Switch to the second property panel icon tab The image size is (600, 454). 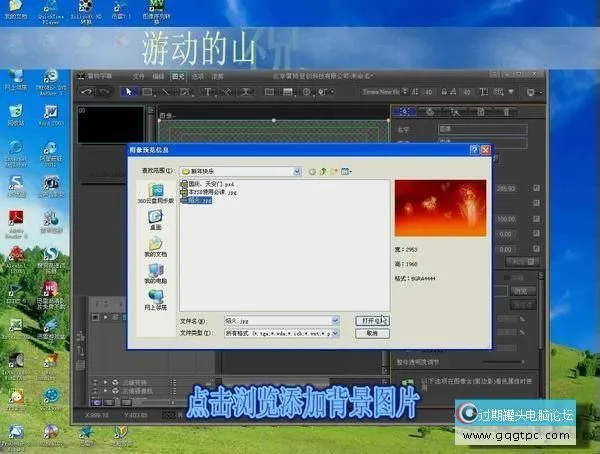pyautogui.click(x=430, y=111)
